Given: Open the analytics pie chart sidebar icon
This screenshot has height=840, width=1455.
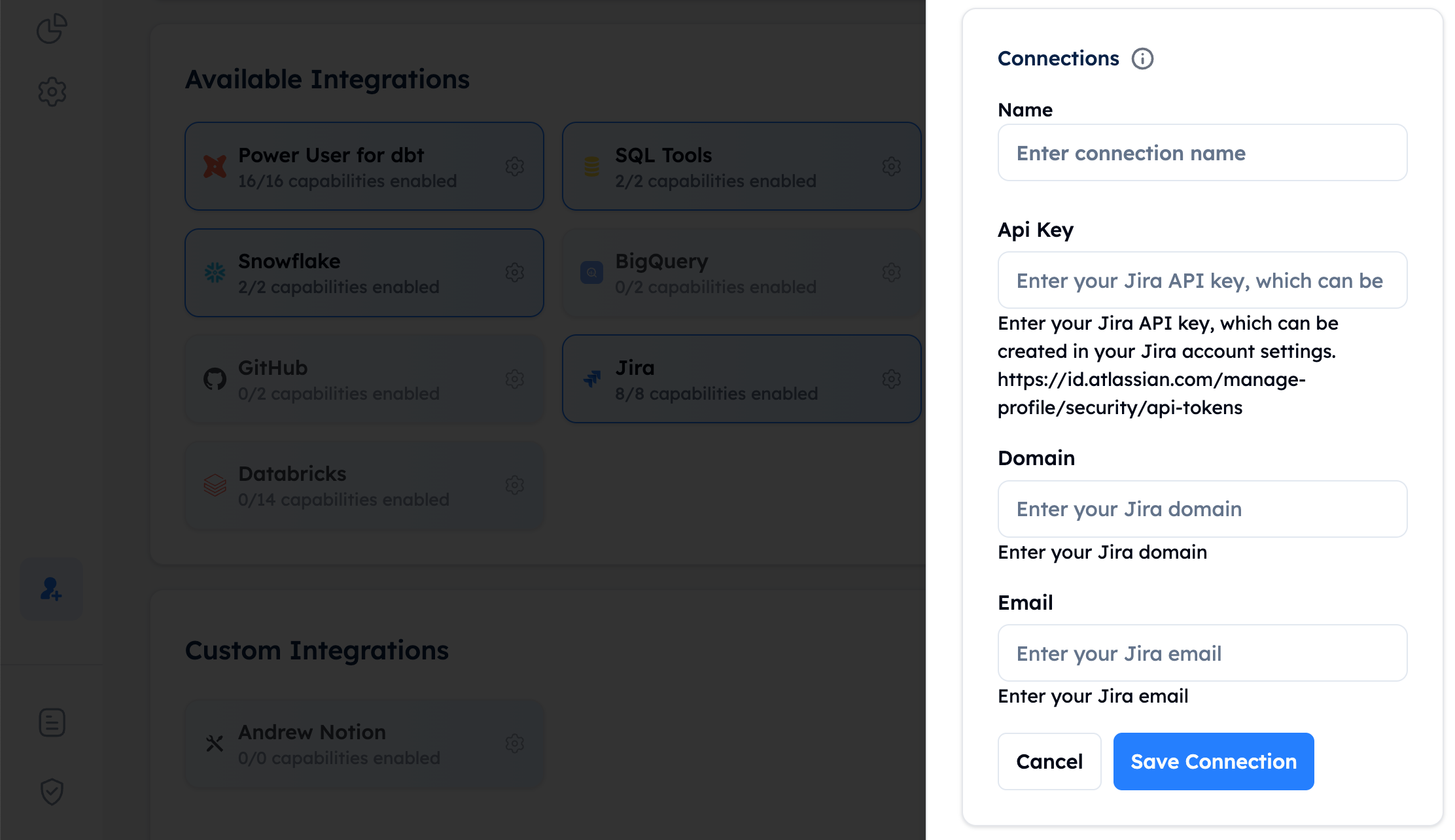Looking at the screenshot, I should [52, 29].
